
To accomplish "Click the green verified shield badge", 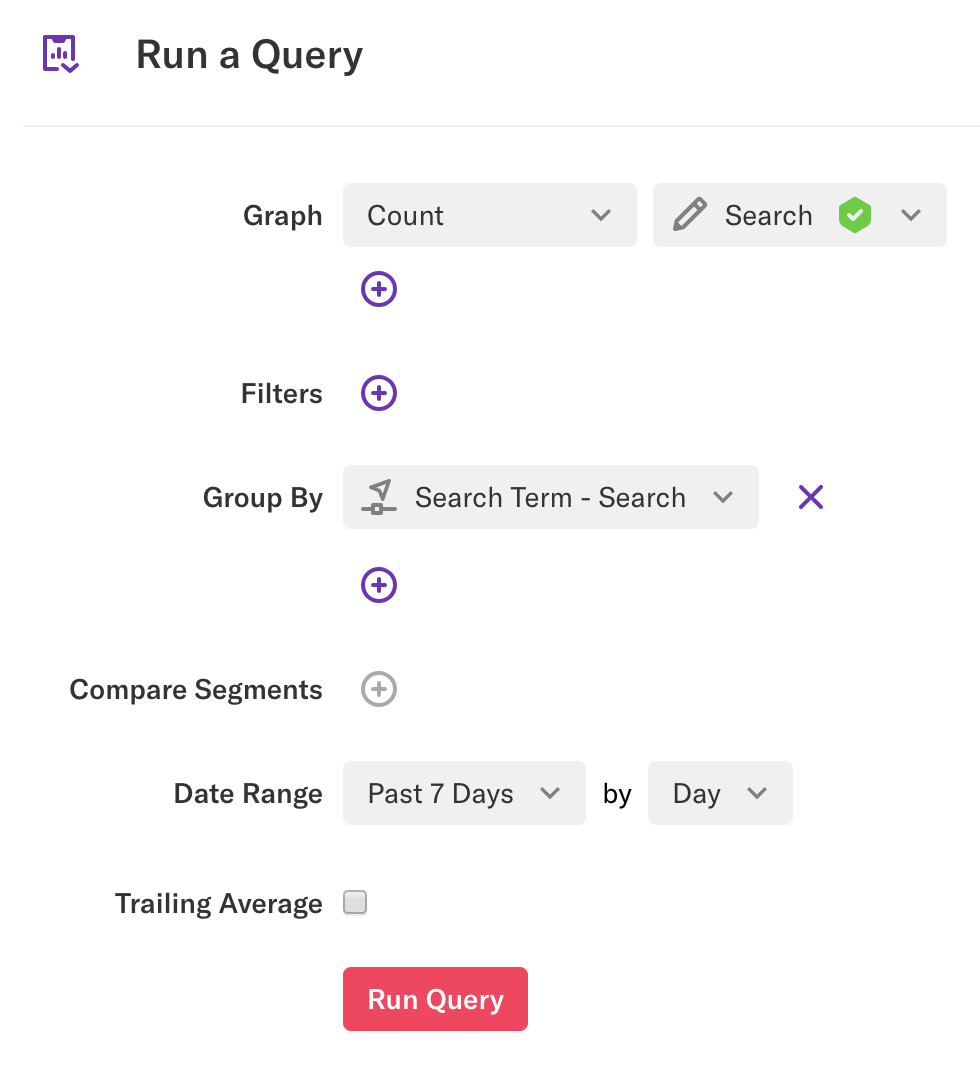I will pos(854,215).
